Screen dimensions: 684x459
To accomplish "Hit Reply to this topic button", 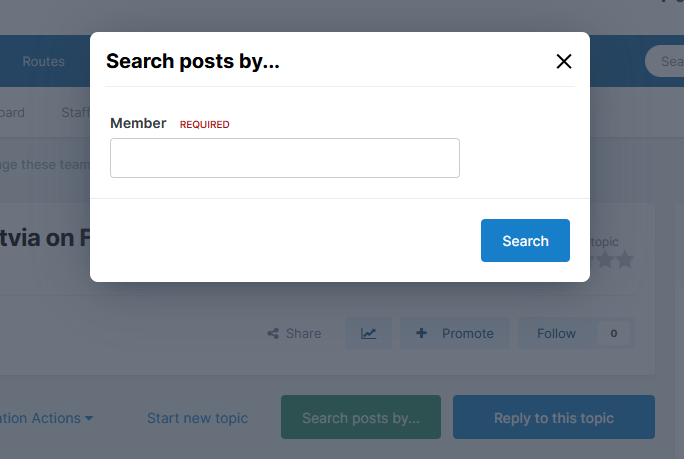I will pyautogui.click(x=553, y=418).
